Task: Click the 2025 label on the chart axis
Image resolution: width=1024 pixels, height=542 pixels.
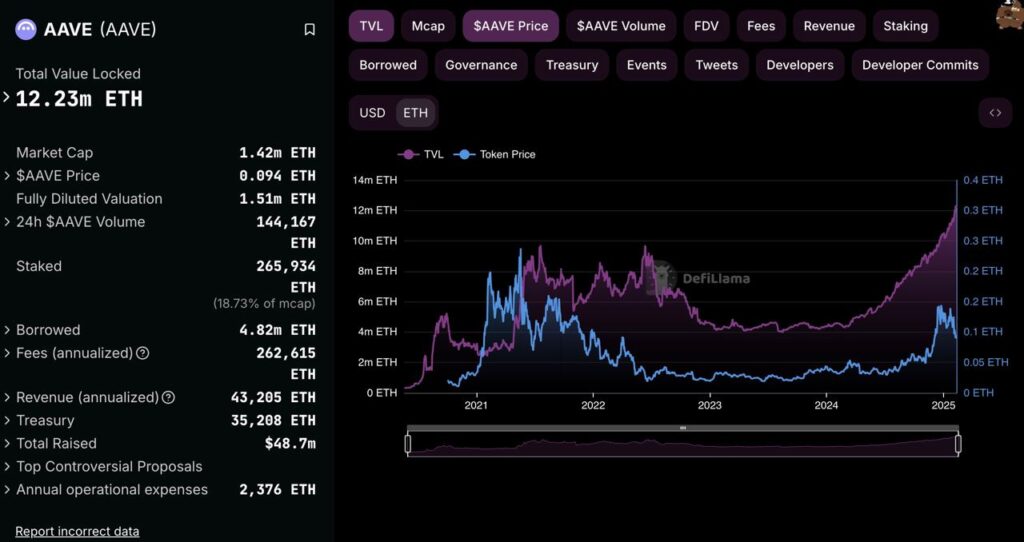Action: pyautogui.click(x=942, y=406)
